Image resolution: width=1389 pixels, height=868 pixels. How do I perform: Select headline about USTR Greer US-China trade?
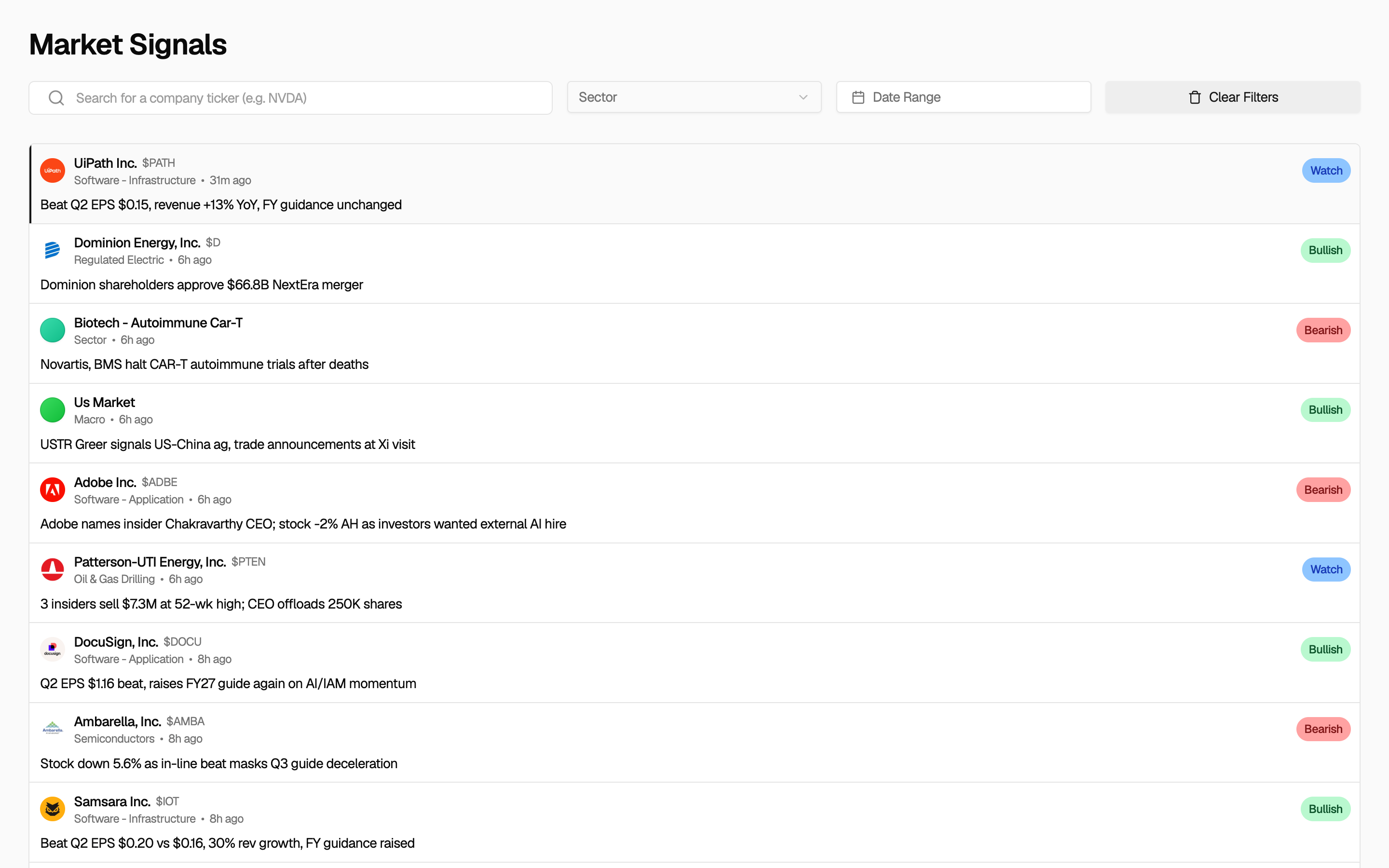pyautogui.click(x=227, y=444)
